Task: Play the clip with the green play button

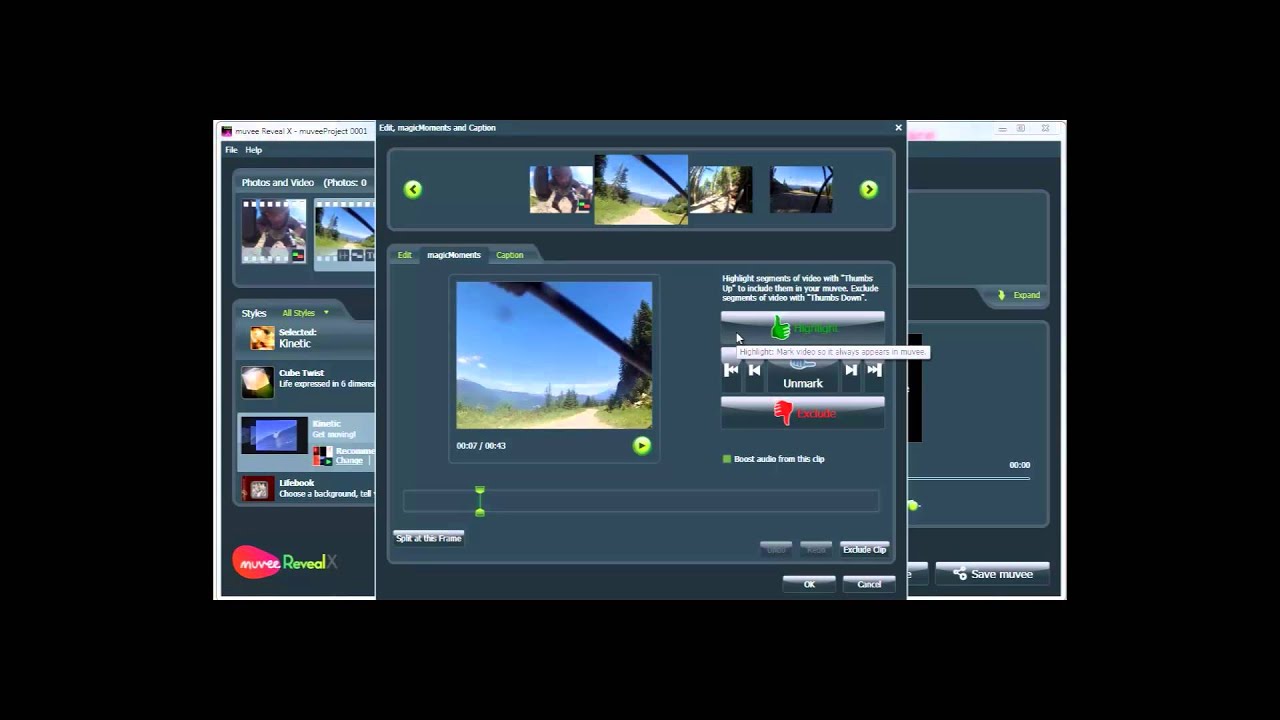Action: point(642,446)
